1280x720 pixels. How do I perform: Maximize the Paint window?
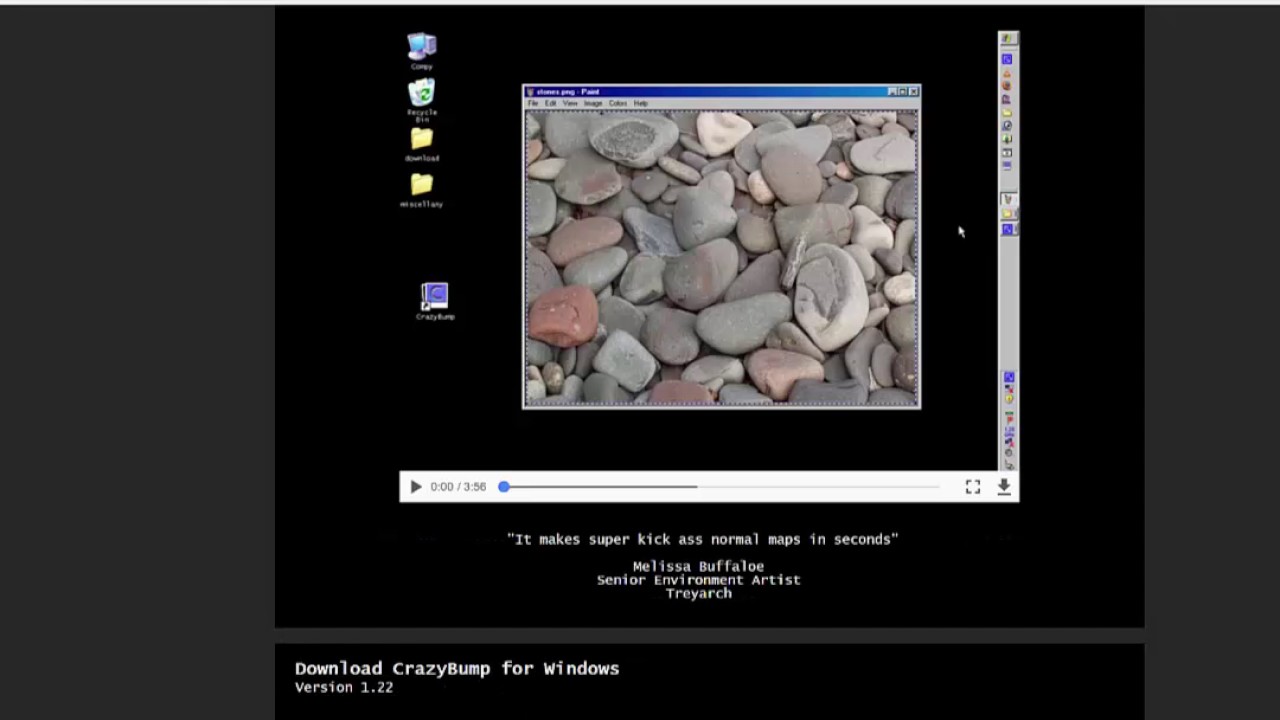coord(903,92)
